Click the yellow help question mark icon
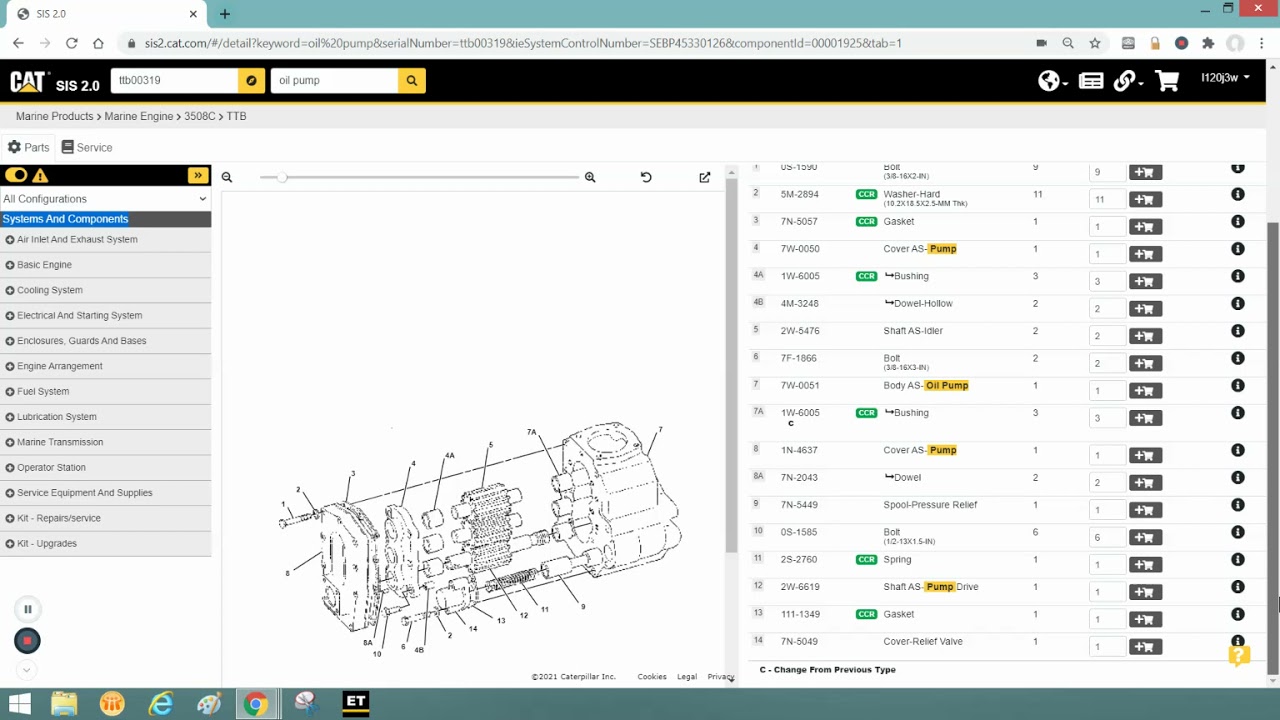 (1239, 656)
